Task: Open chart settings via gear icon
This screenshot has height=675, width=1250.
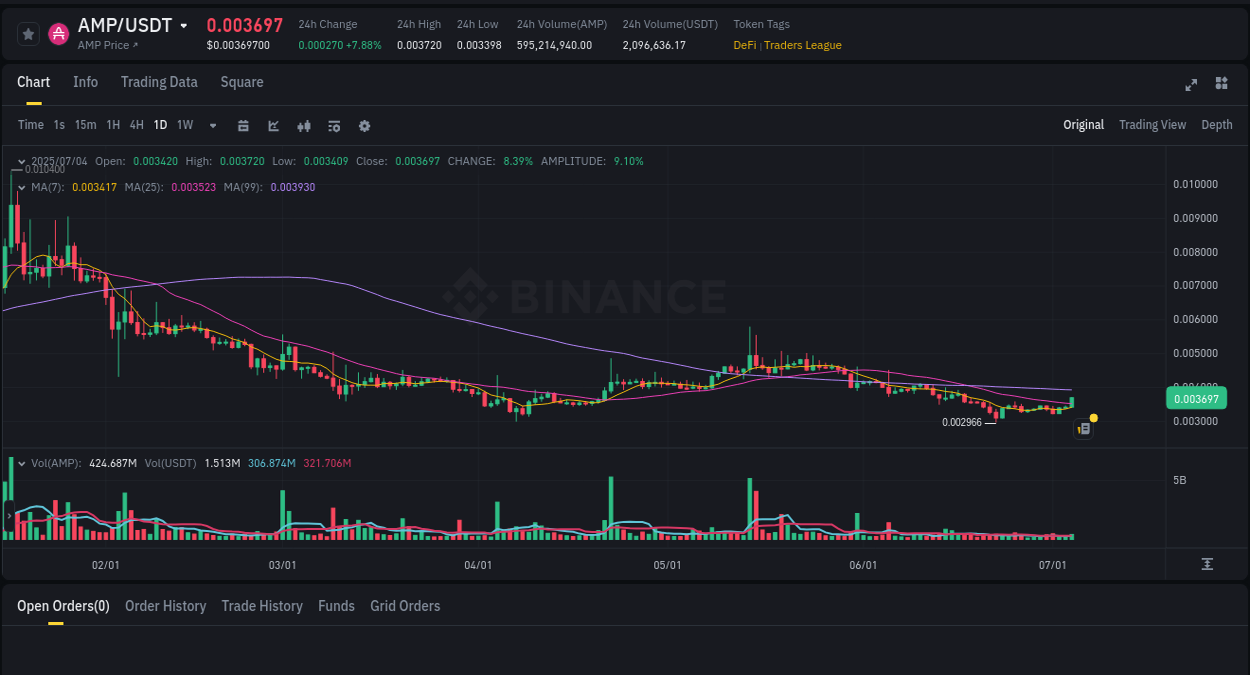Action: [x=364, y=125]
